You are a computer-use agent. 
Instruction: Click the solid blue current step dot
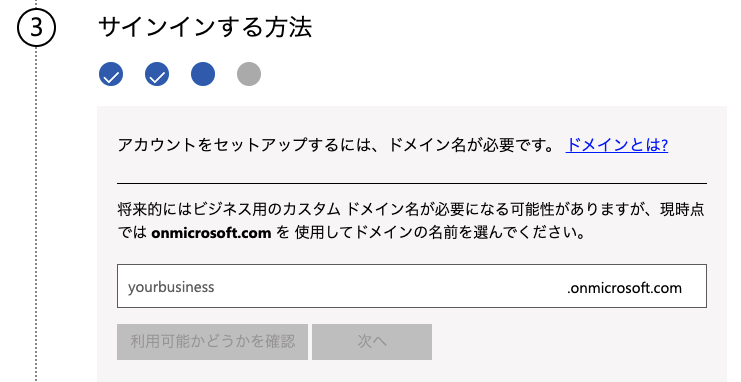(x=203, y=74)
